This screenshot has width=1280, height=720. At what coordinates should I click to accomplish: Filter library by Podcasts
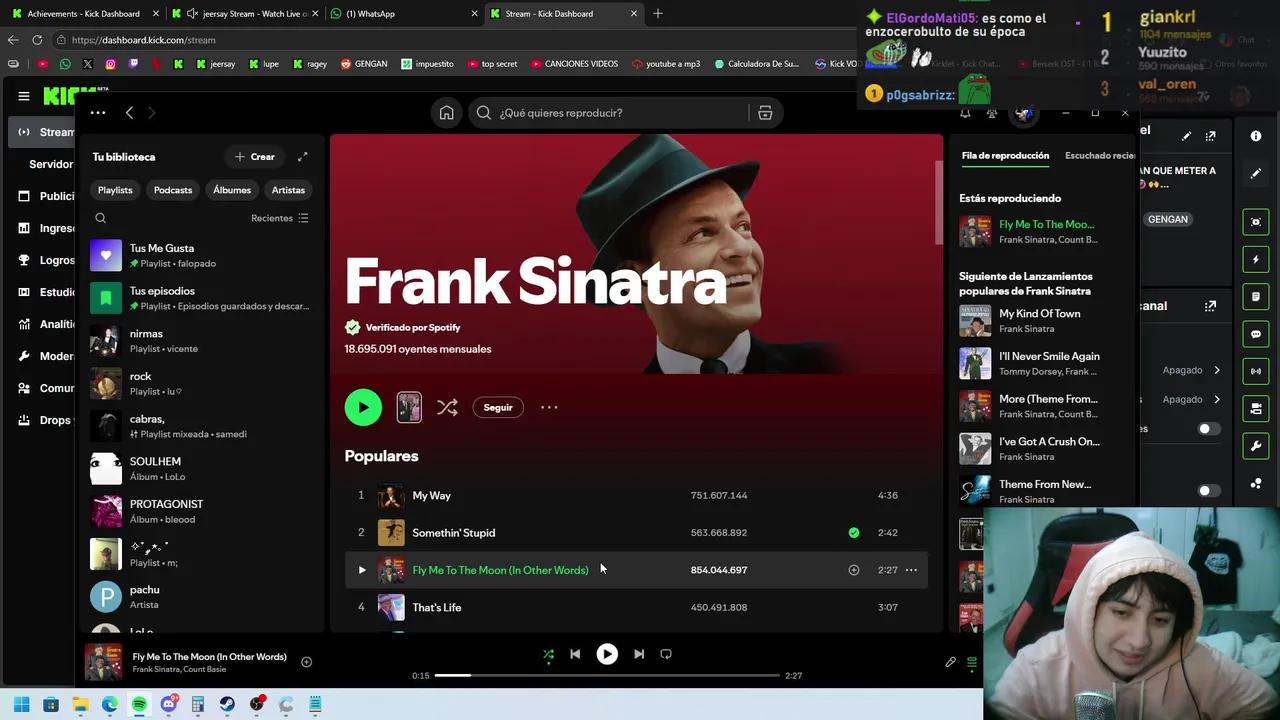[173, 190]
